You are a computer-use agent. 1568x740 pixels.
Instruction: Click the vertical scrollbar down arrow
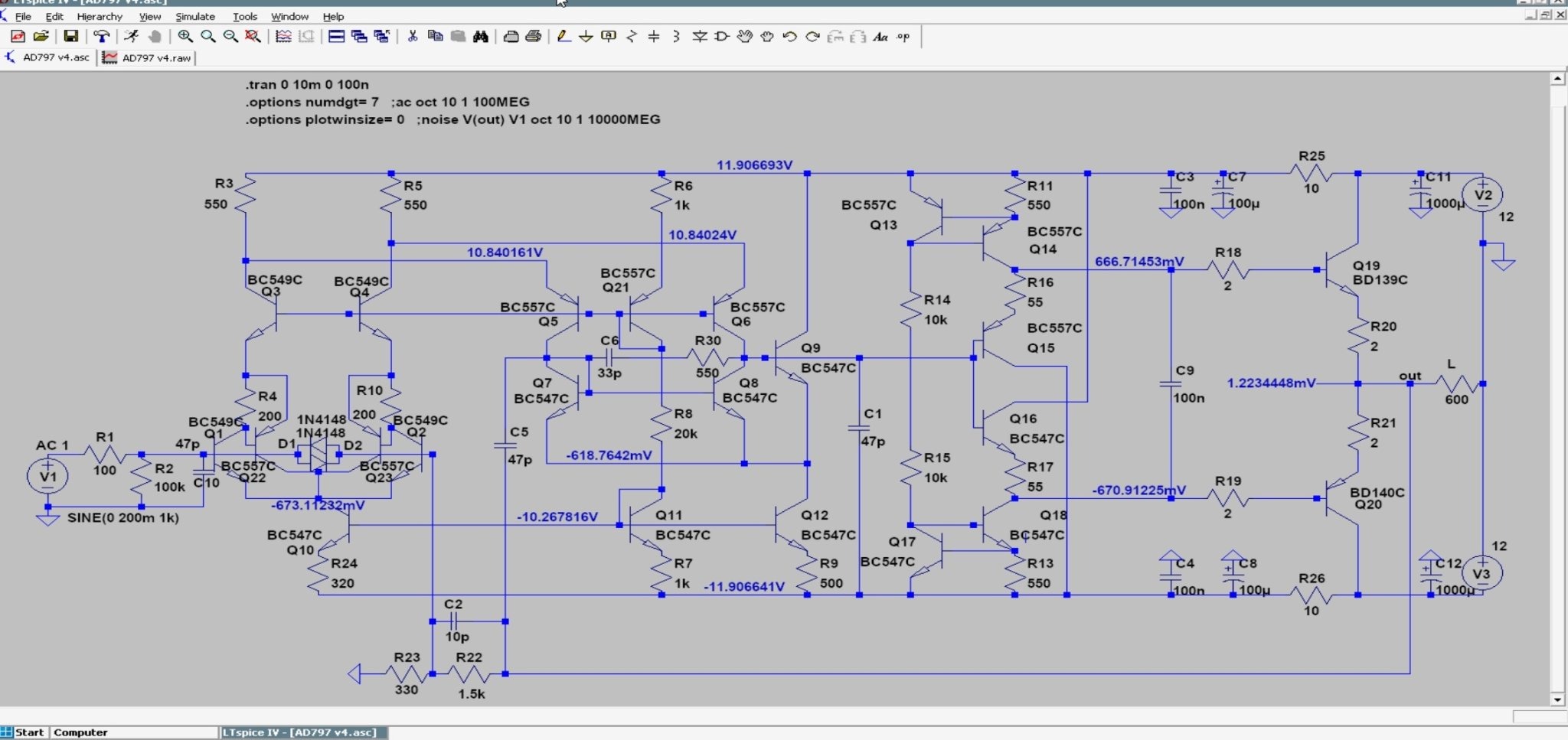click(1557, 699)
